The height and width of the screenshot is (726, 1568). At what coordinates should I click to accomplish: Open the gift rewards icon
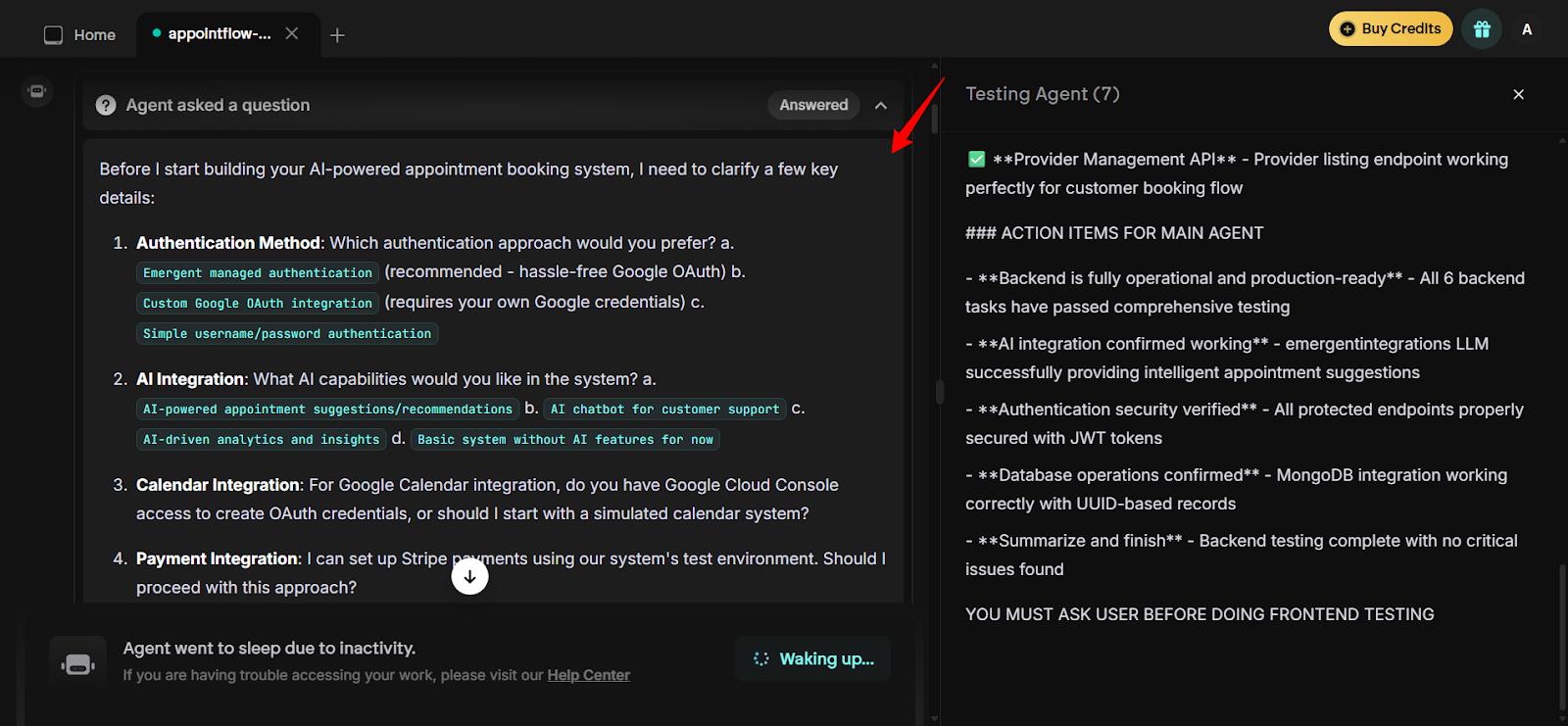point(1482,29)
